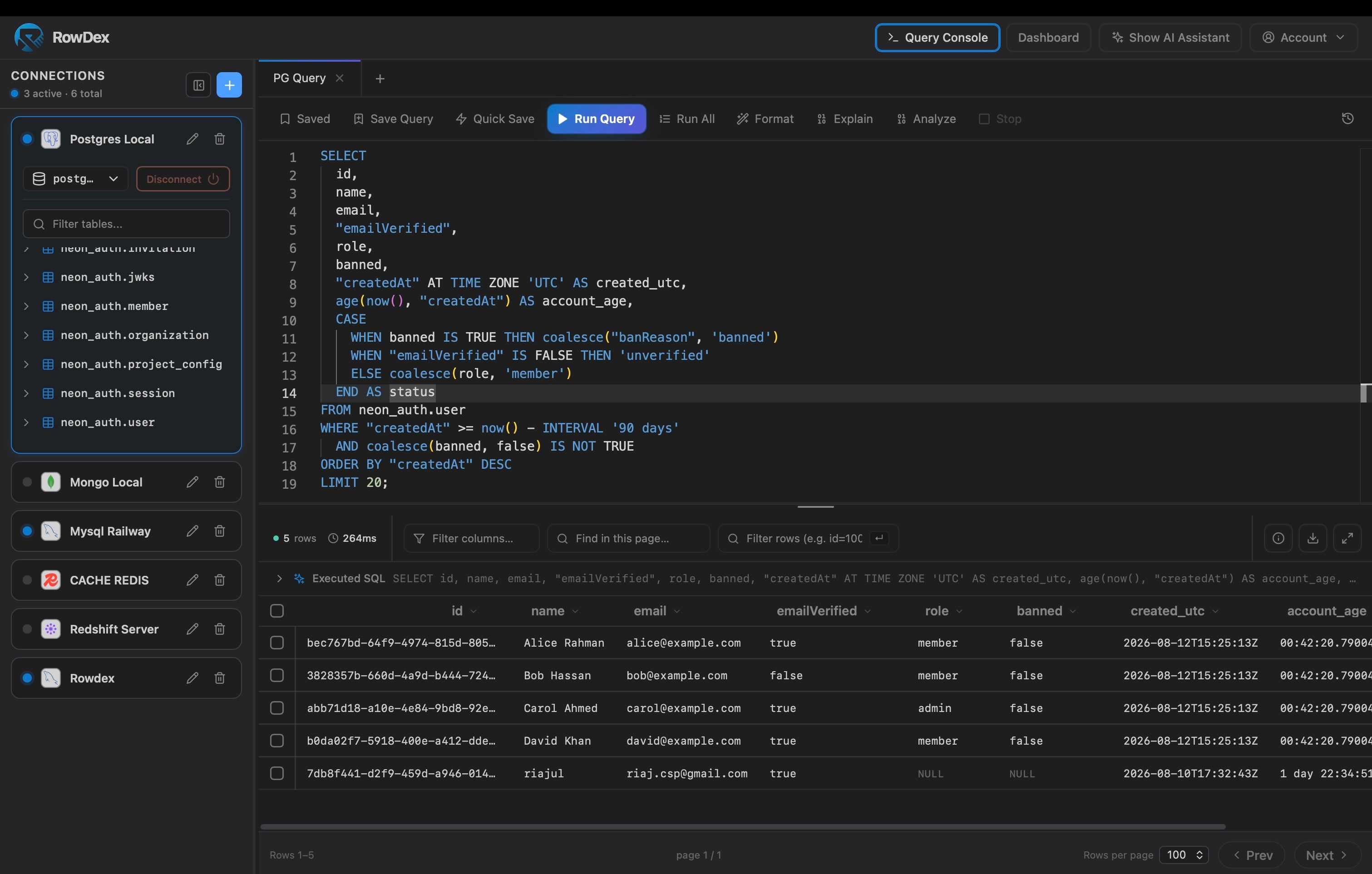Delete the Mysql Railway connection
The height and width of the screenshot is (874, 1372).
click(x=219, y=531)
